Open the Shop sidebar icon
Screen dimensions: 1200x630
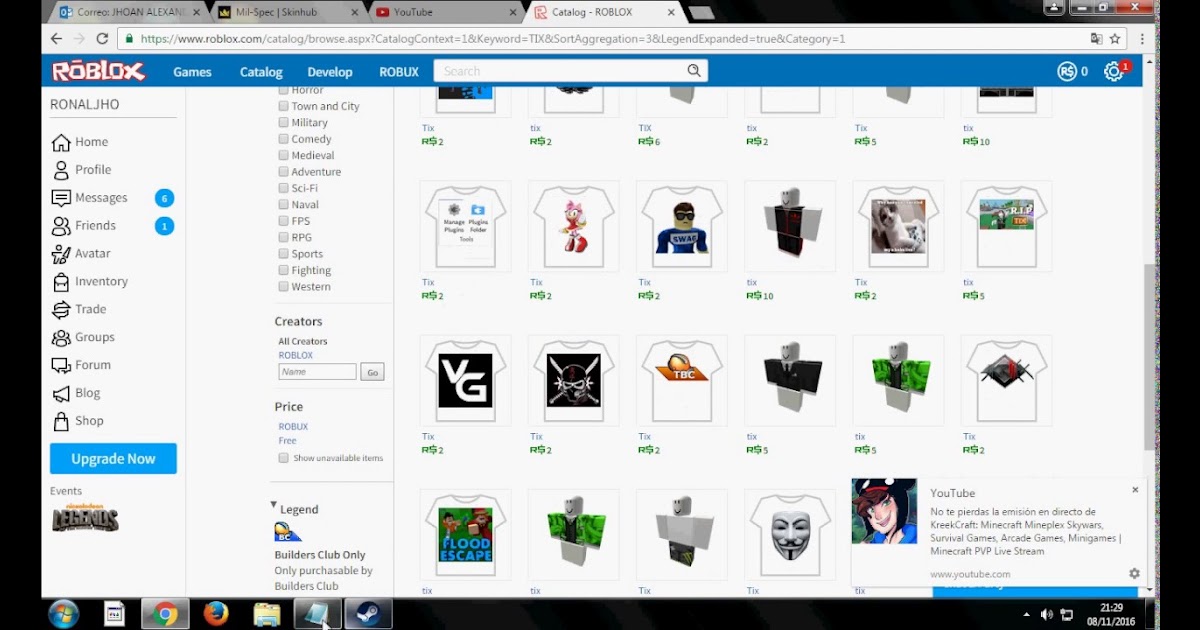click(x=61, y=421)
